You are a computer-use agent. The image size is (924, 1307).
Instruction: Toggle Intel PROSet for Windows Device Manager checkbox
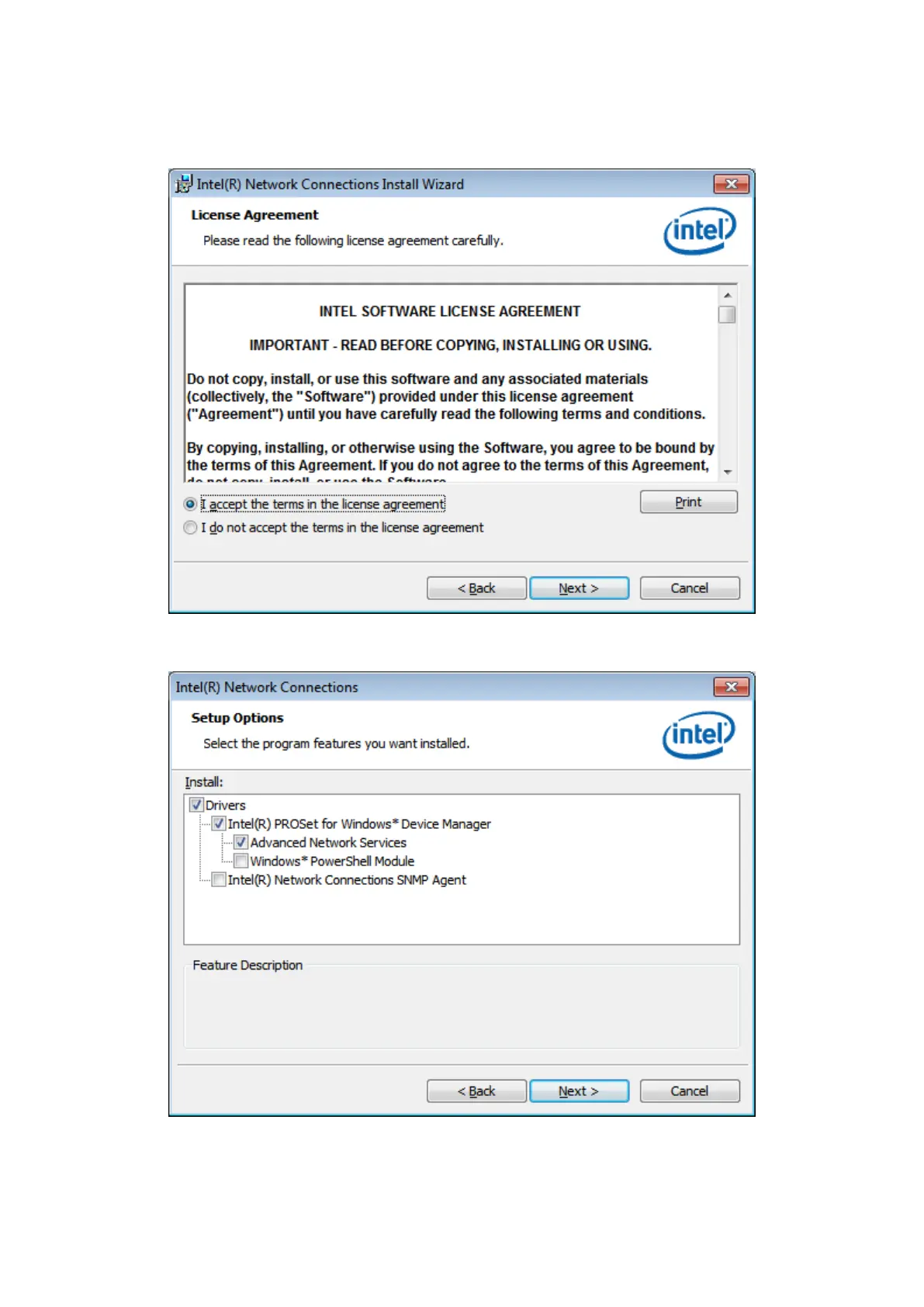(x=220, y=823)
